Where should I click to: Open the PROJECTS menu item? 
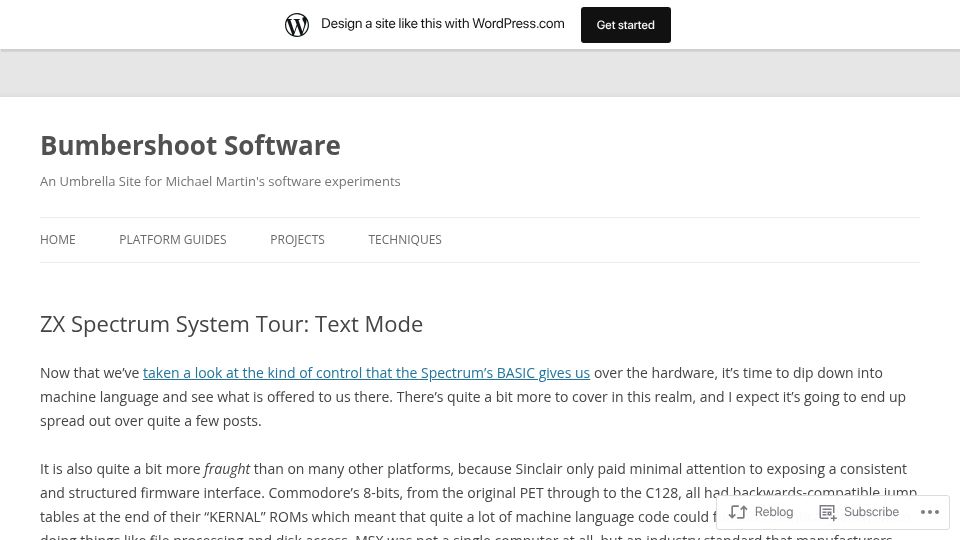297,239
